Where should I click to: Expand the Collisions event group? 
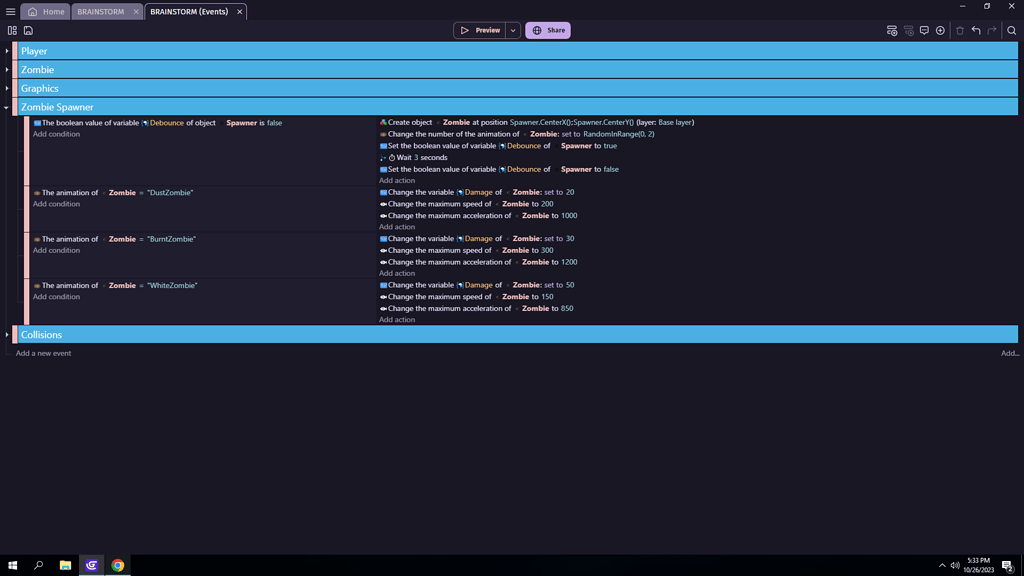tap(6, 334)
